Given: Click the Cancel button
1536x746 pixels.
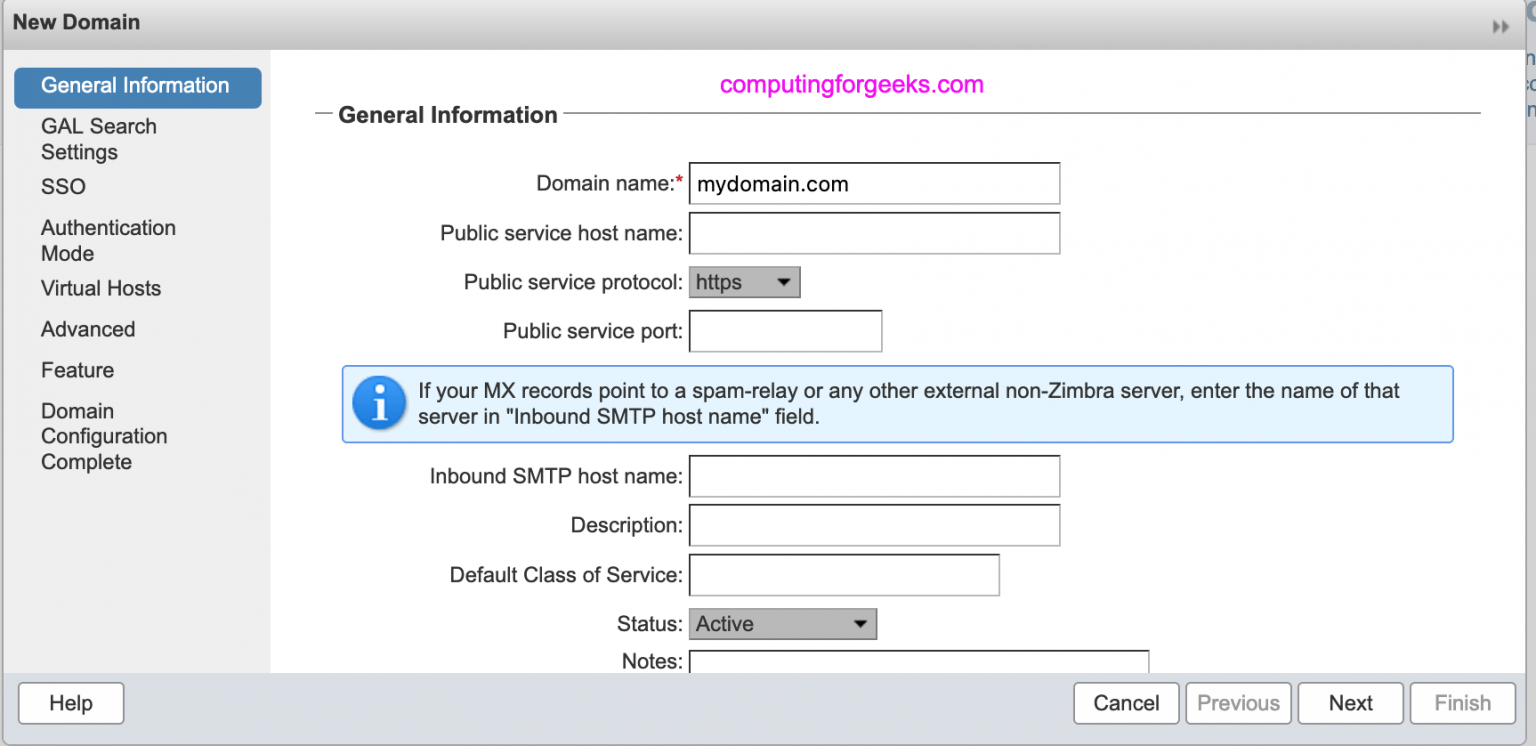Looking at the screenshot, I should (1125, 703).
